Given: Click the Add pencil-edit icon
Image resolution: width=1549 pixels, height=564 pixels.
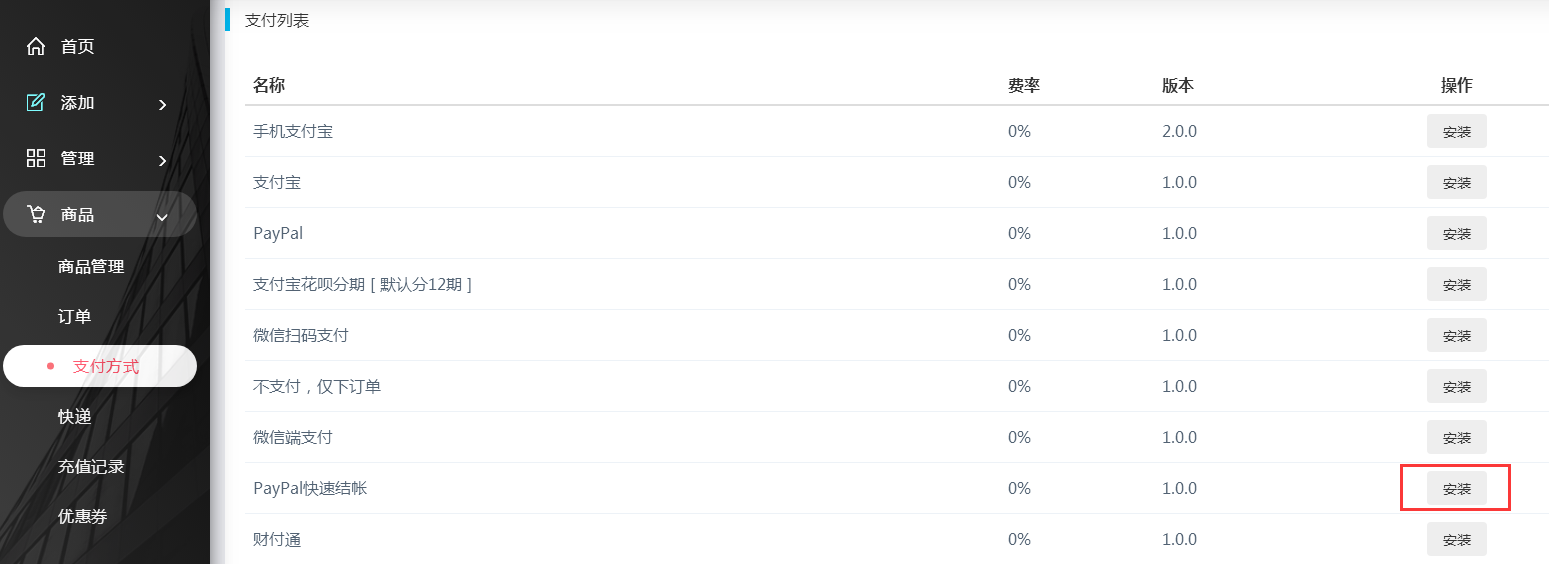Looking at the screenshot, I should tap(36, 102).
